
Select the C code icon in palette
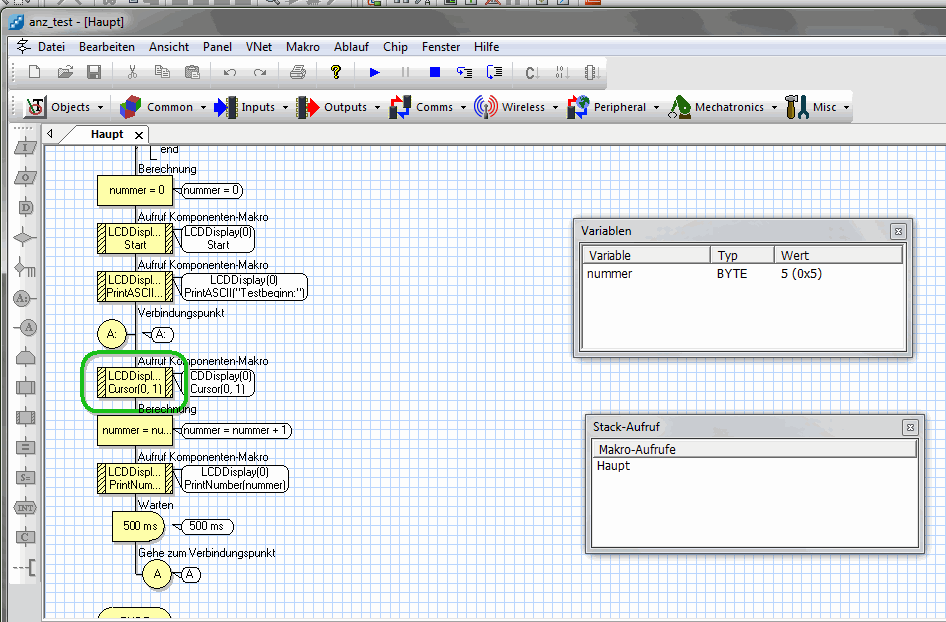[25, 537]
